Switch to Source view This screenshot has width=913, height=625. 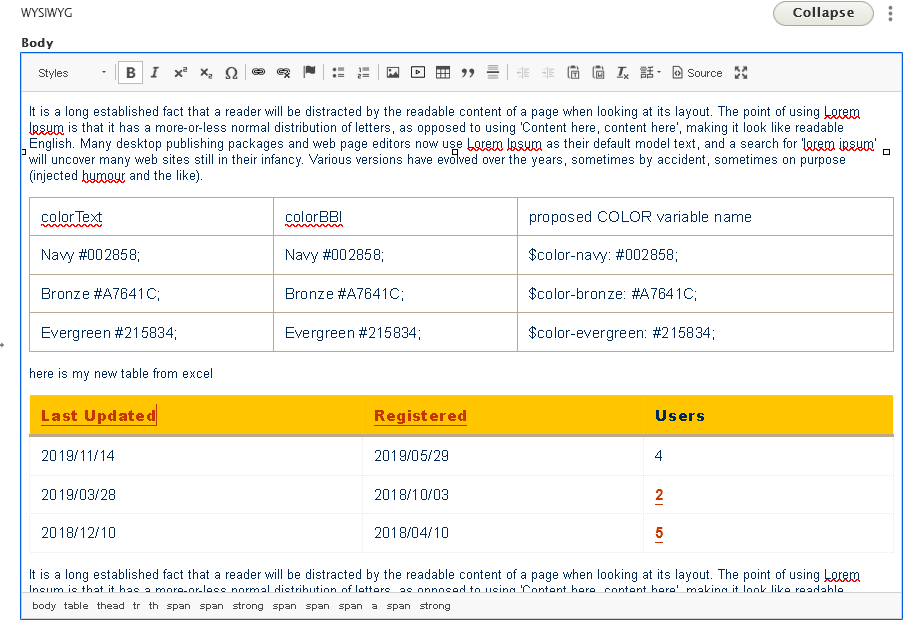pyautogui.click(x=697, y=73)
